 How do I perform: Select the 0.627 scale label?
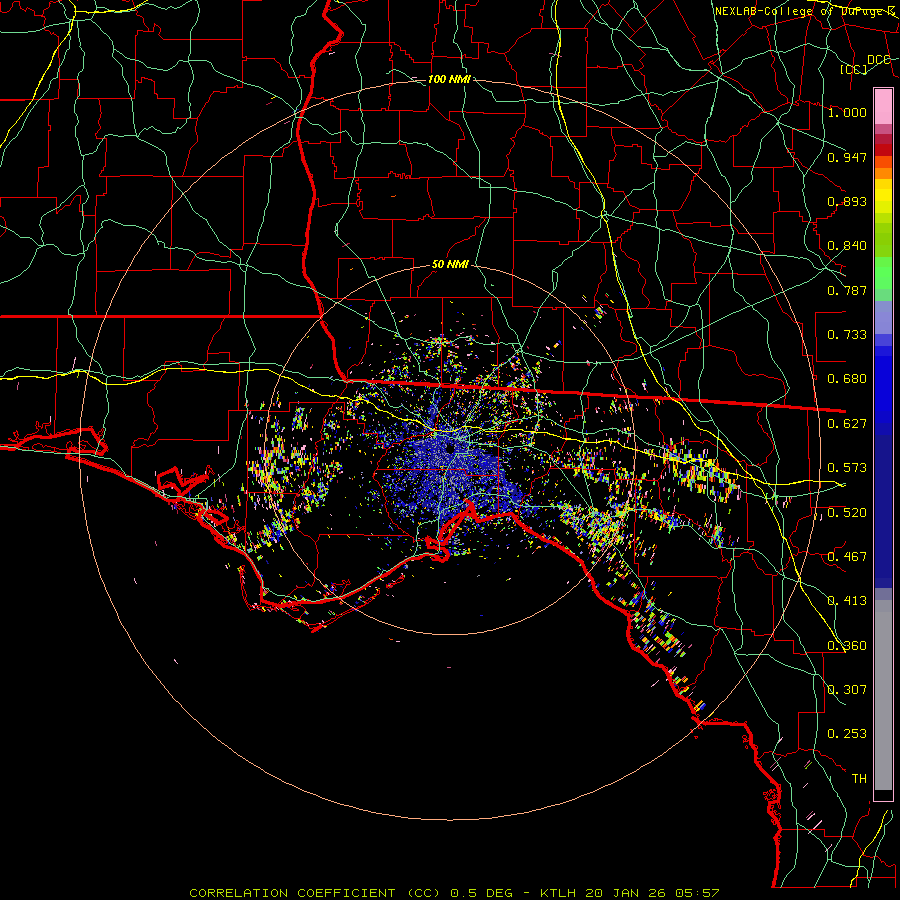(x=847, y=424)
